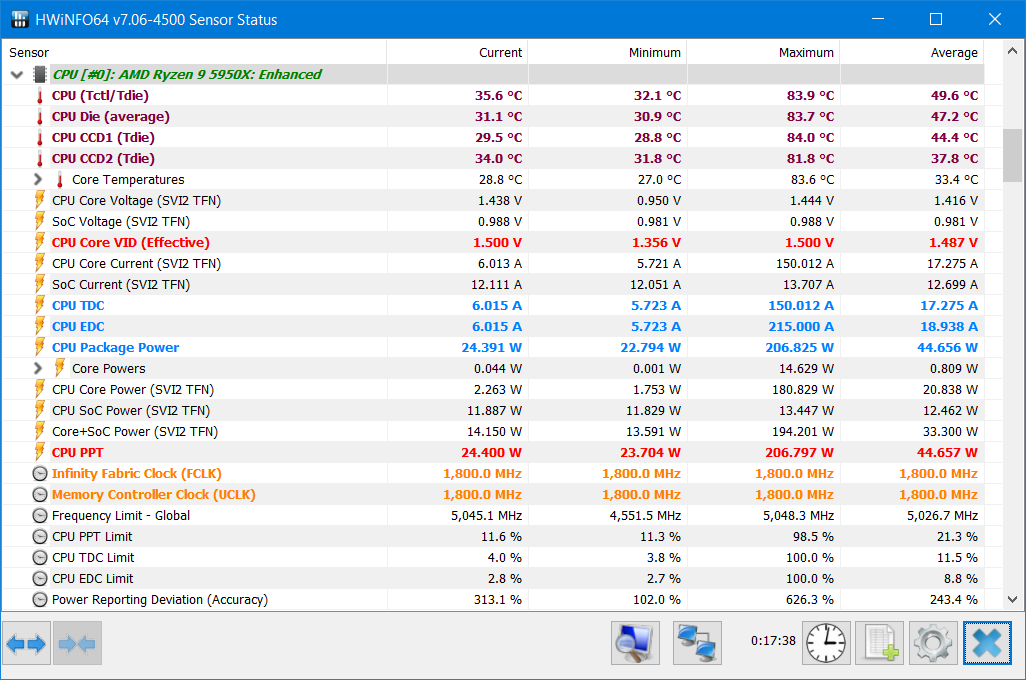Screen dimensions: 1026x680
Task: Click thermometer icon beside Core Temperatures
Action: [60, 179]
